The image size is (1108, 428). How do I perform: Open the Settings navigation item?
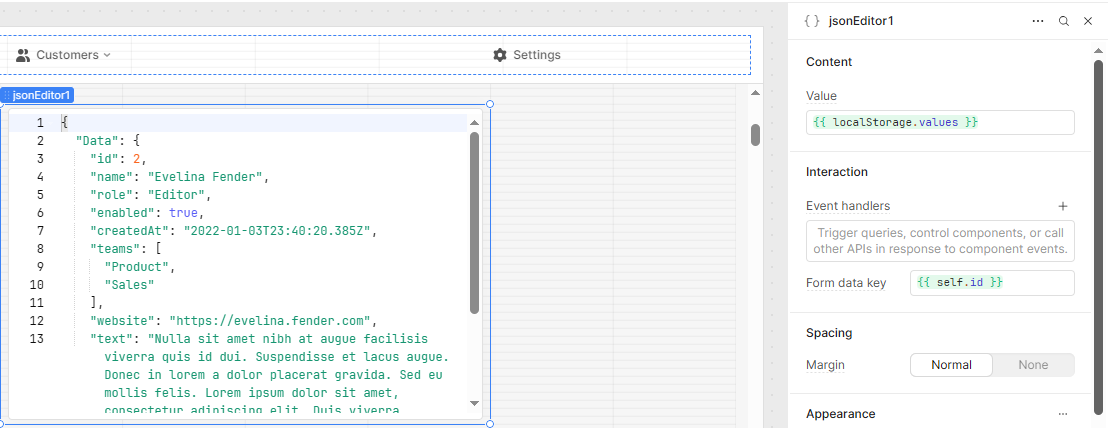pyautogui.click(x=527, y=55)
